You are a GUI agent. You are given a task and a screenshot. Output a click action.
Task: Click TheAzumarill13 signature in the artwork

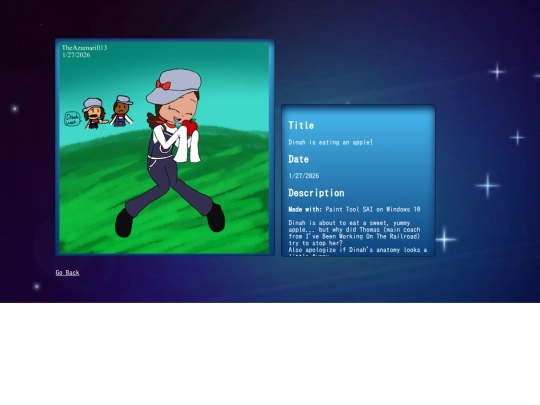pyautogui.click(x=84, y=48)
